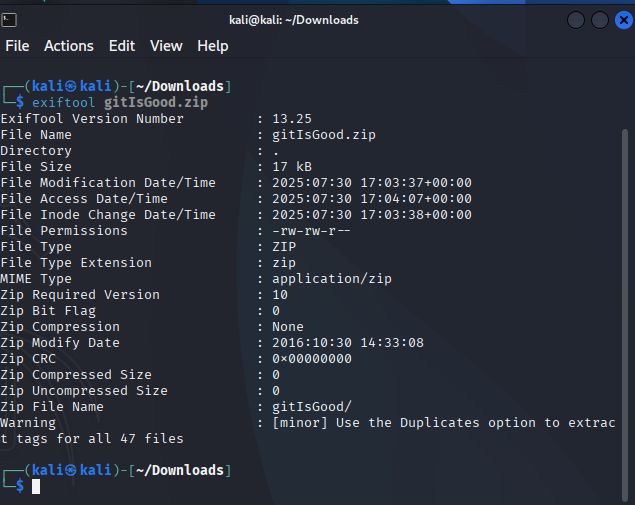The width and height of the screenshot is (635, 505).
Task: Click the gitIsGood.zip argument in the command
Action: coord(156,102)
